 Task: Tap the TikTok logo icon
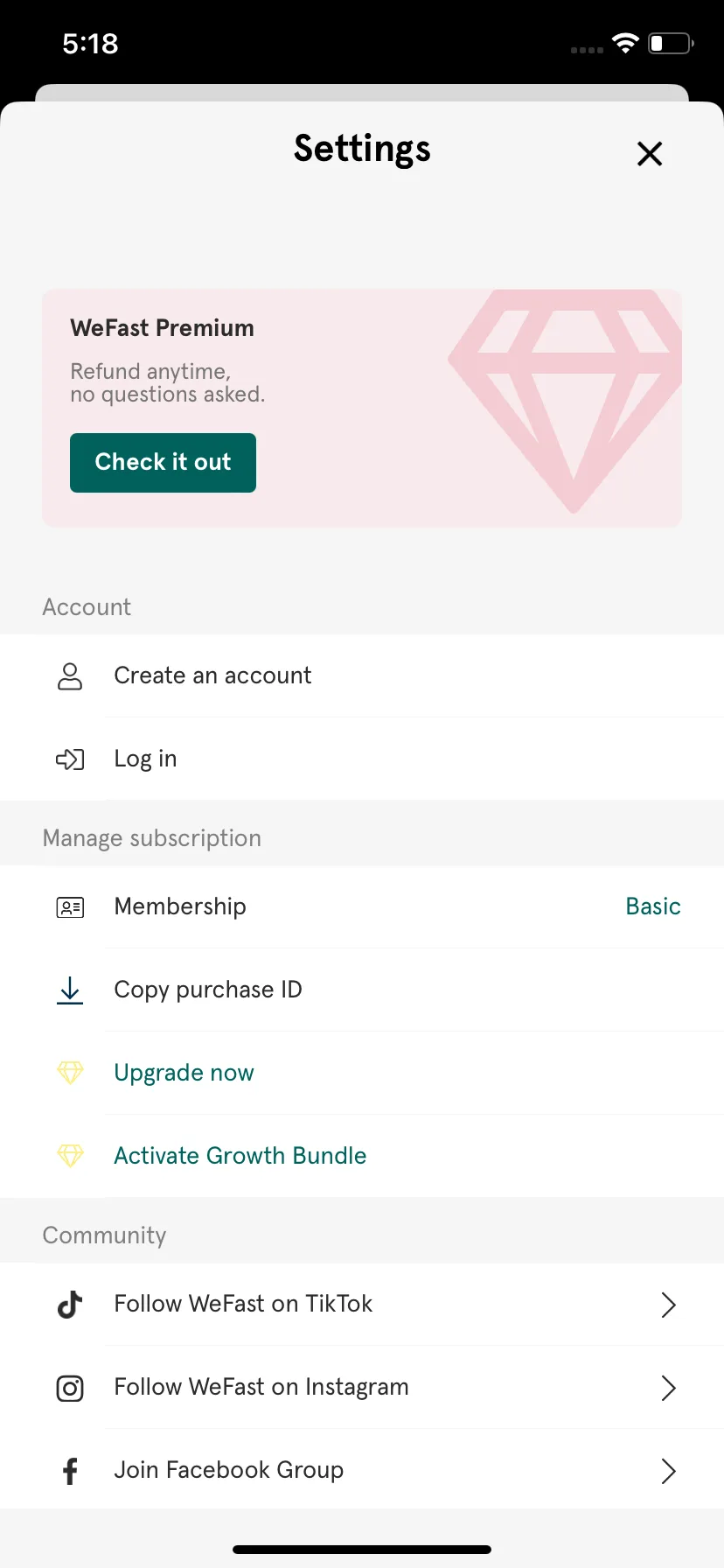tap(70, 1305)
